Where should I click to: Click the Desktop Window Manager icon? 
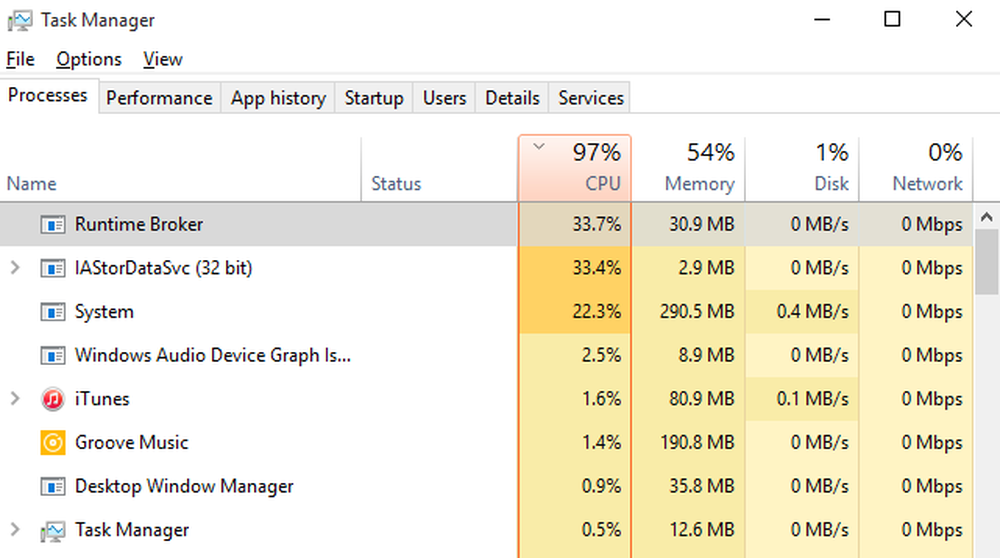coord(52,487)
